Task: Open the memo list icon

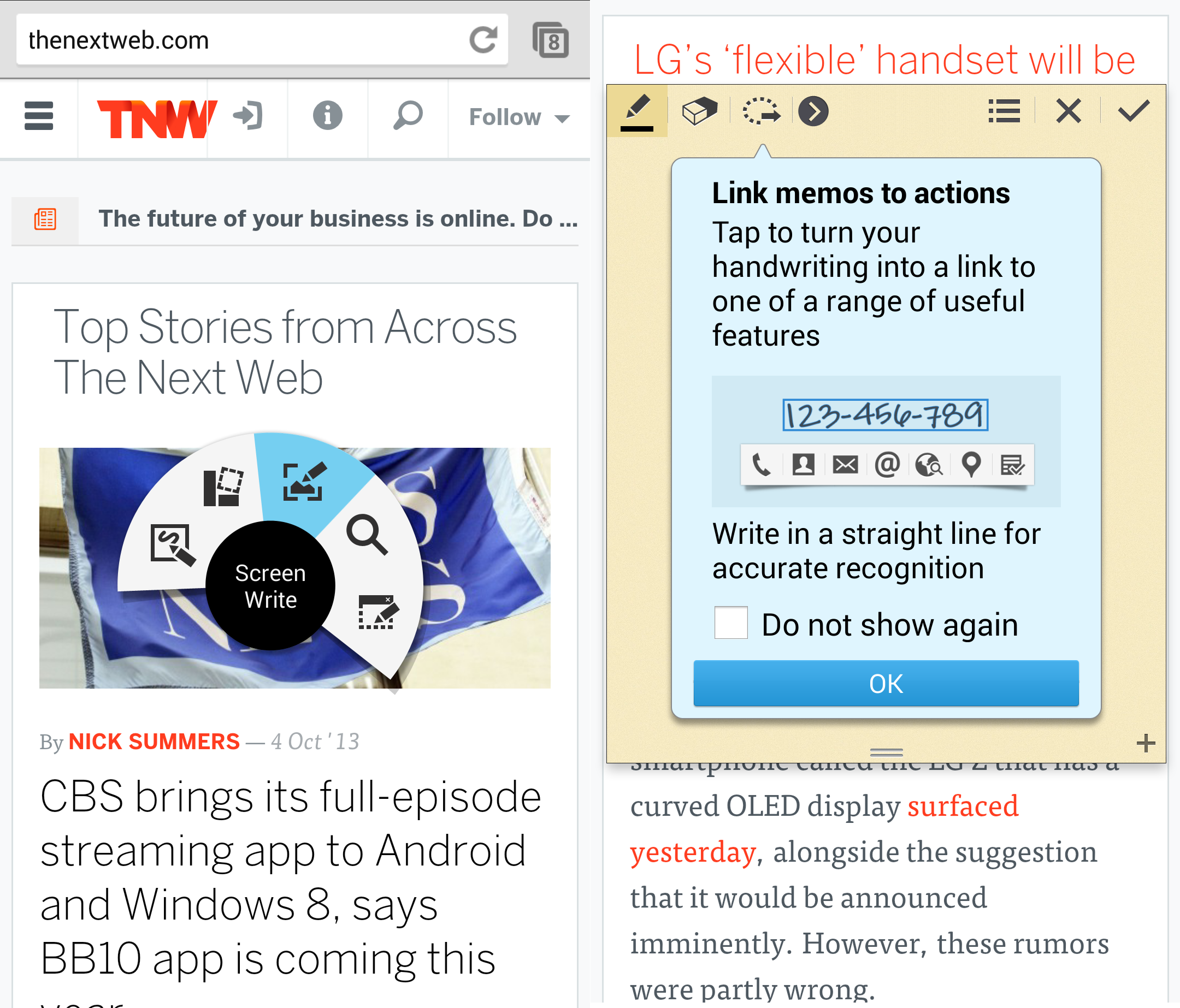Action: (x=1004, y=110)
